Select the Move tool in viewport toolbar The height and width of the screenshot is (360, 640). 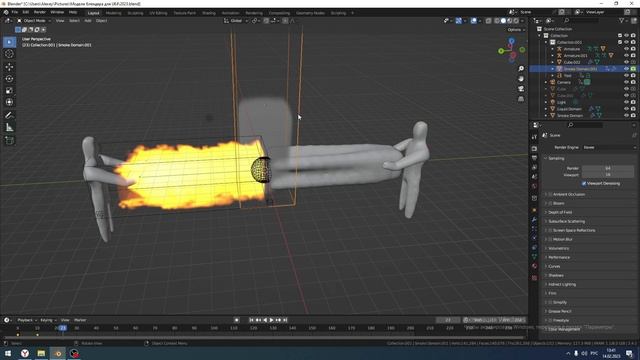tap(9, 67)
